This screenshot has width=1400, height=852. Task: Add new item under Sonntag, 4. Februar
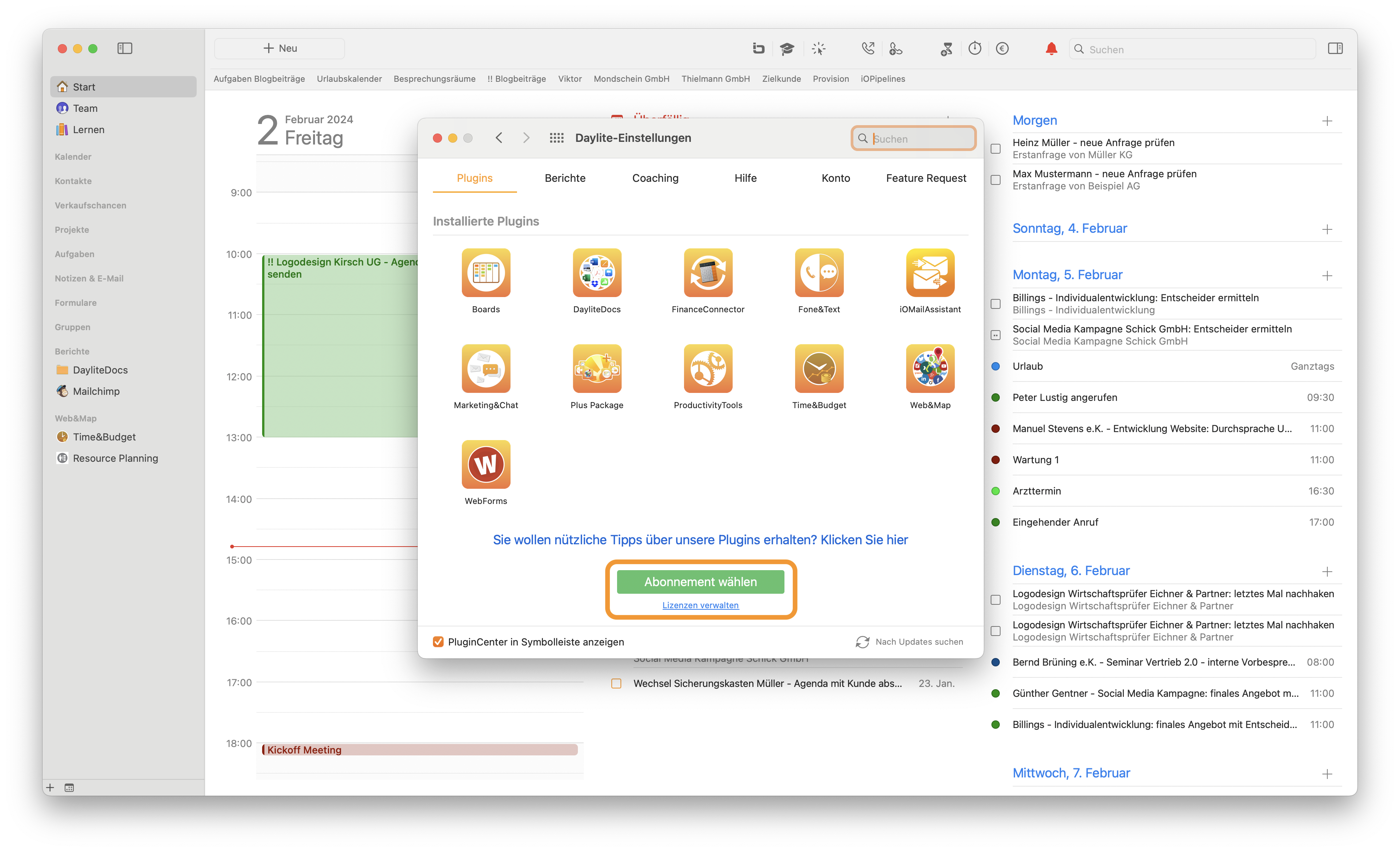1327,229
